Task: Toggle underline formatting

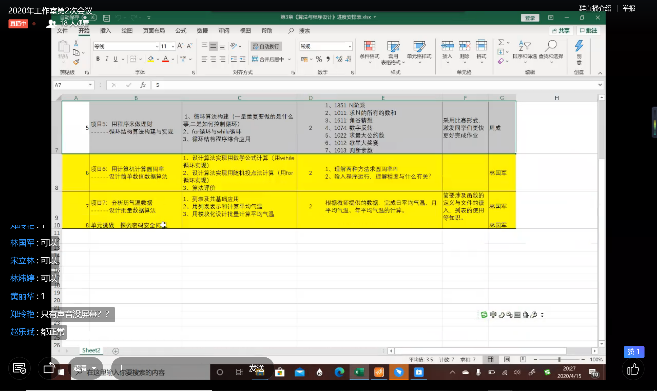Action: (x=116, y=59)
